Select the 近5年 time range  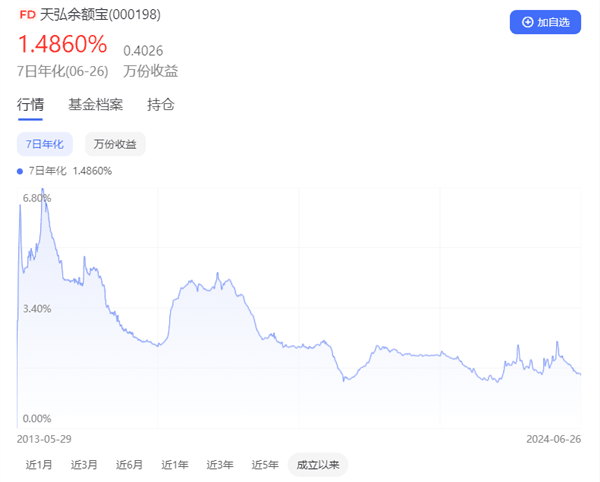pos(265,465)
